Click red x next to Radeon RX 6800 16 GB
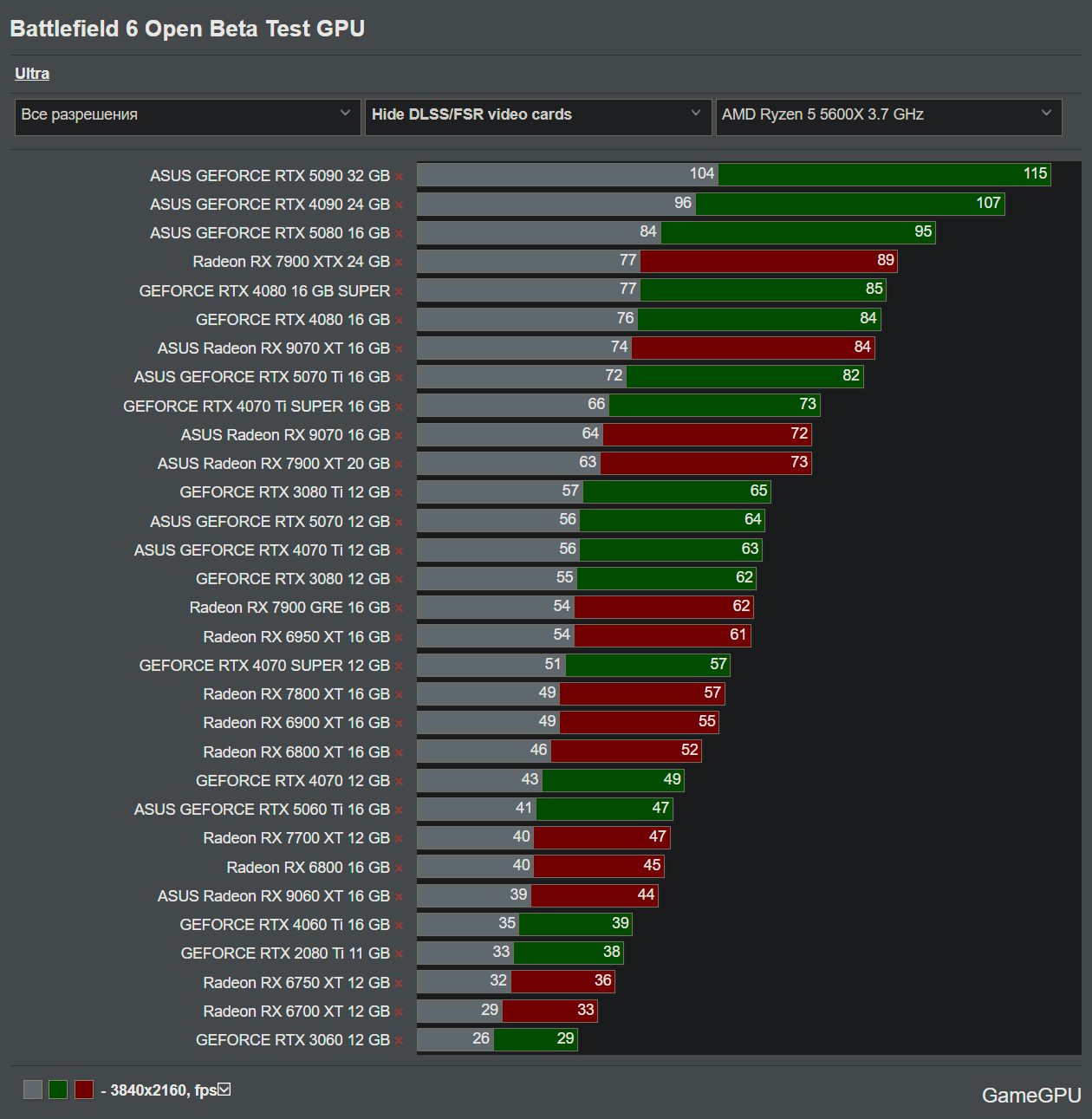The height and width of the screenshot is (1119, 1092). 400,869
